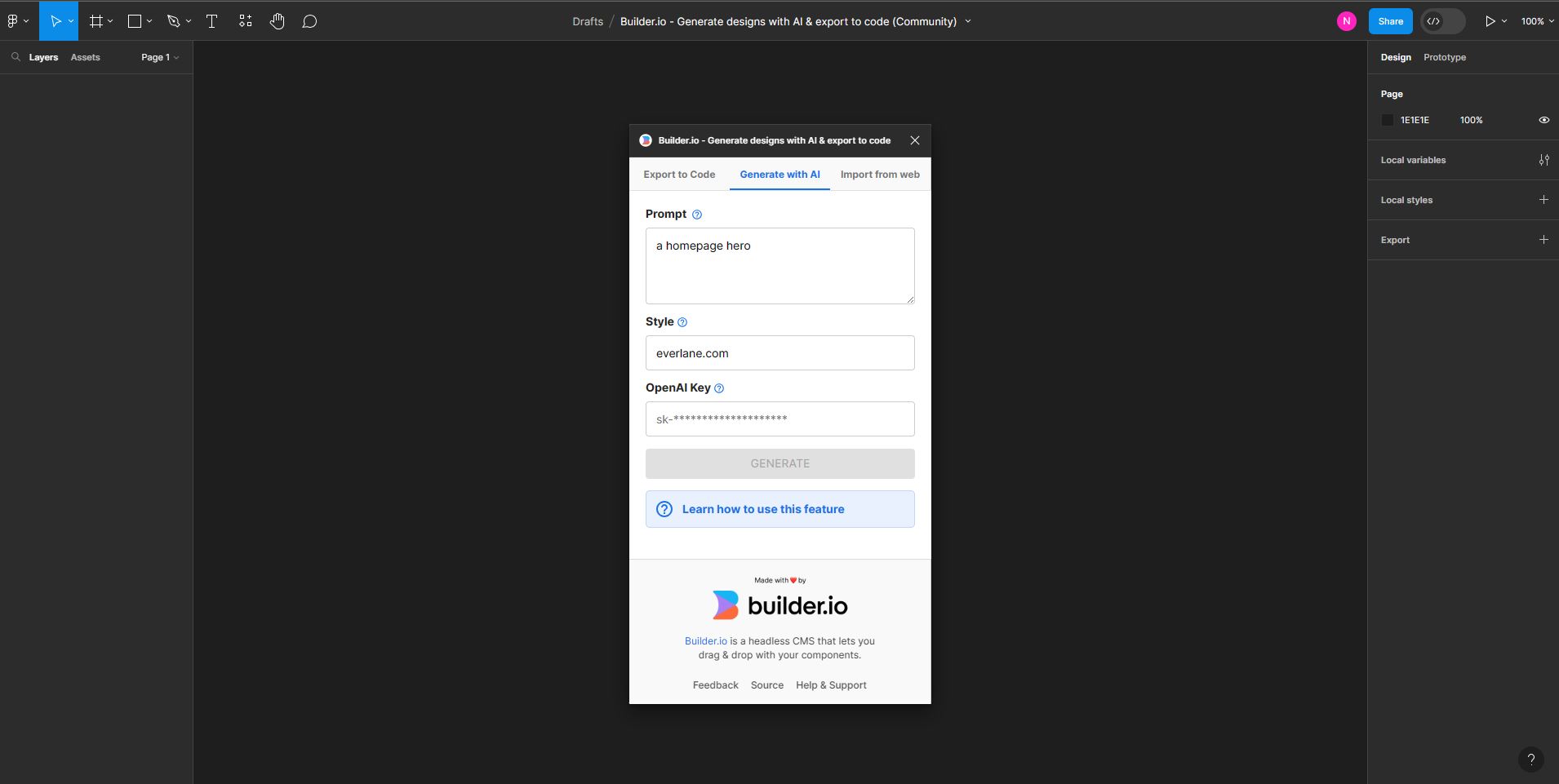Open Learn how to use this feature
The image size is (1559, 784).
(x=780, y=509)
